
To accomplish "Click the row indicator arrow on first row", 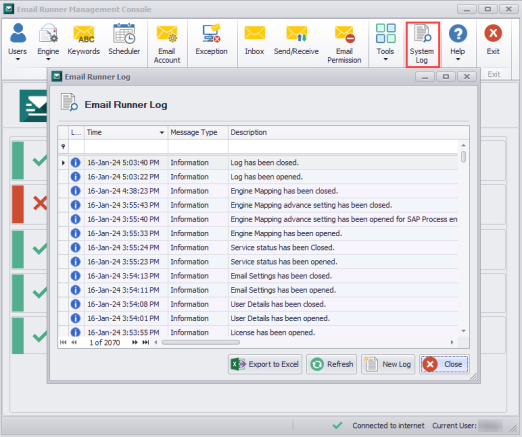I will [x=63, y=163].
